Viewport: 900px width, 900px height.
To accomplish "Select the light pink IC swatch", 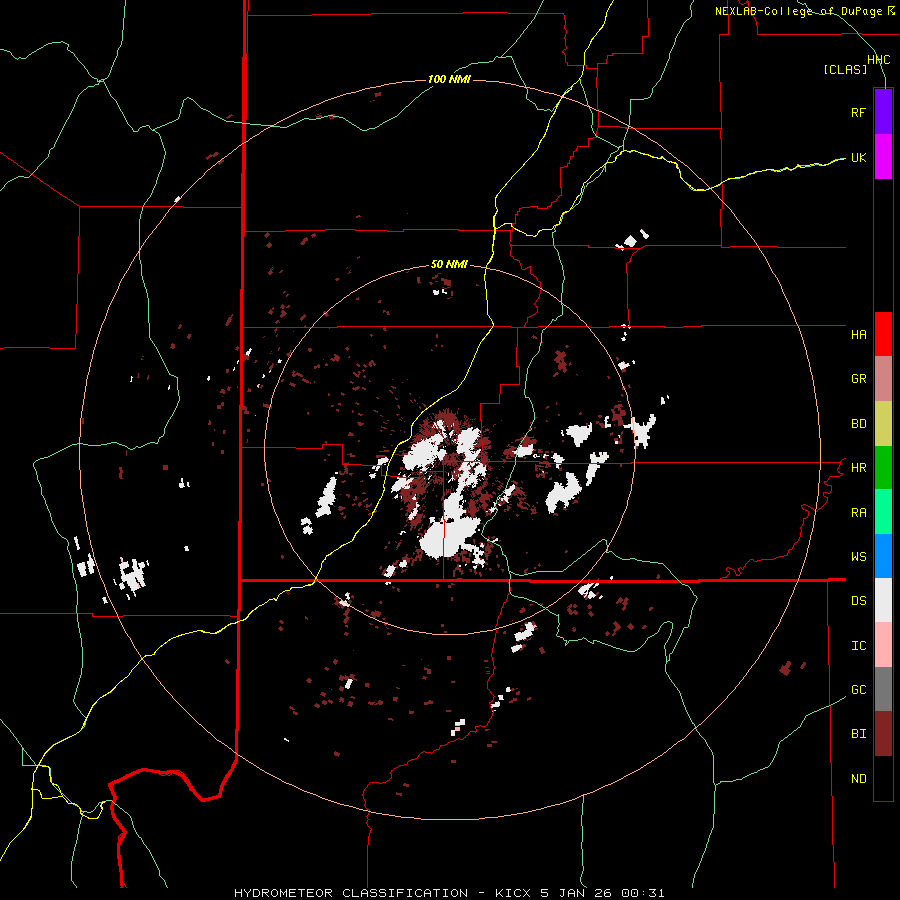I will tap(883, 645).
